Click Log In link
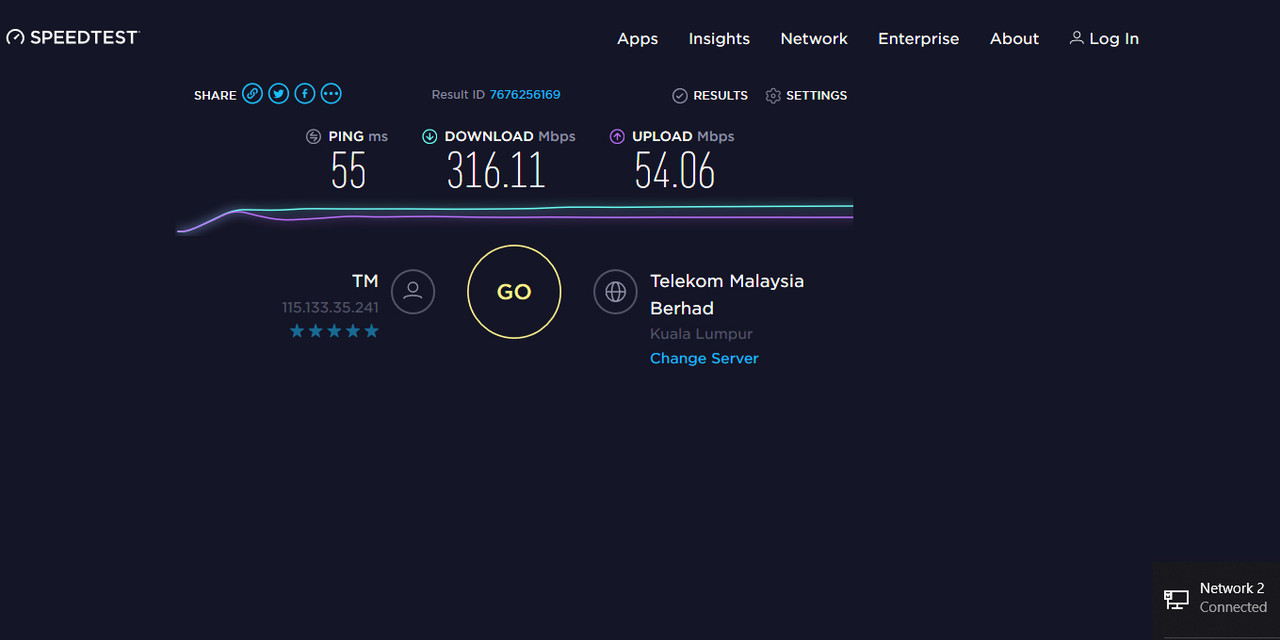This screenshot has width=1280, height=640. coord(1104,39)
